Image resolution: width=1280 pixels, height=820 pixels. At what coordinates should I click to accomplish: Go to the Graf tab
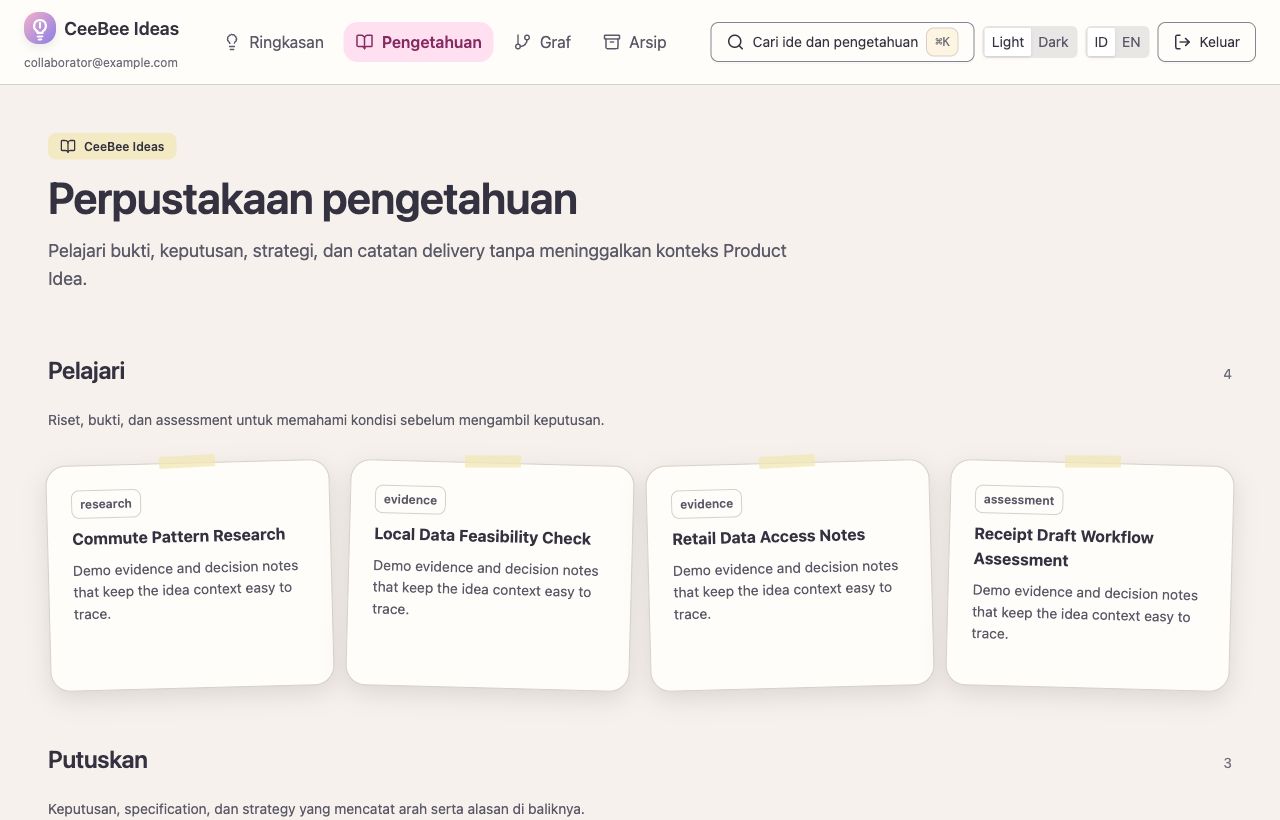pos(542,42)
